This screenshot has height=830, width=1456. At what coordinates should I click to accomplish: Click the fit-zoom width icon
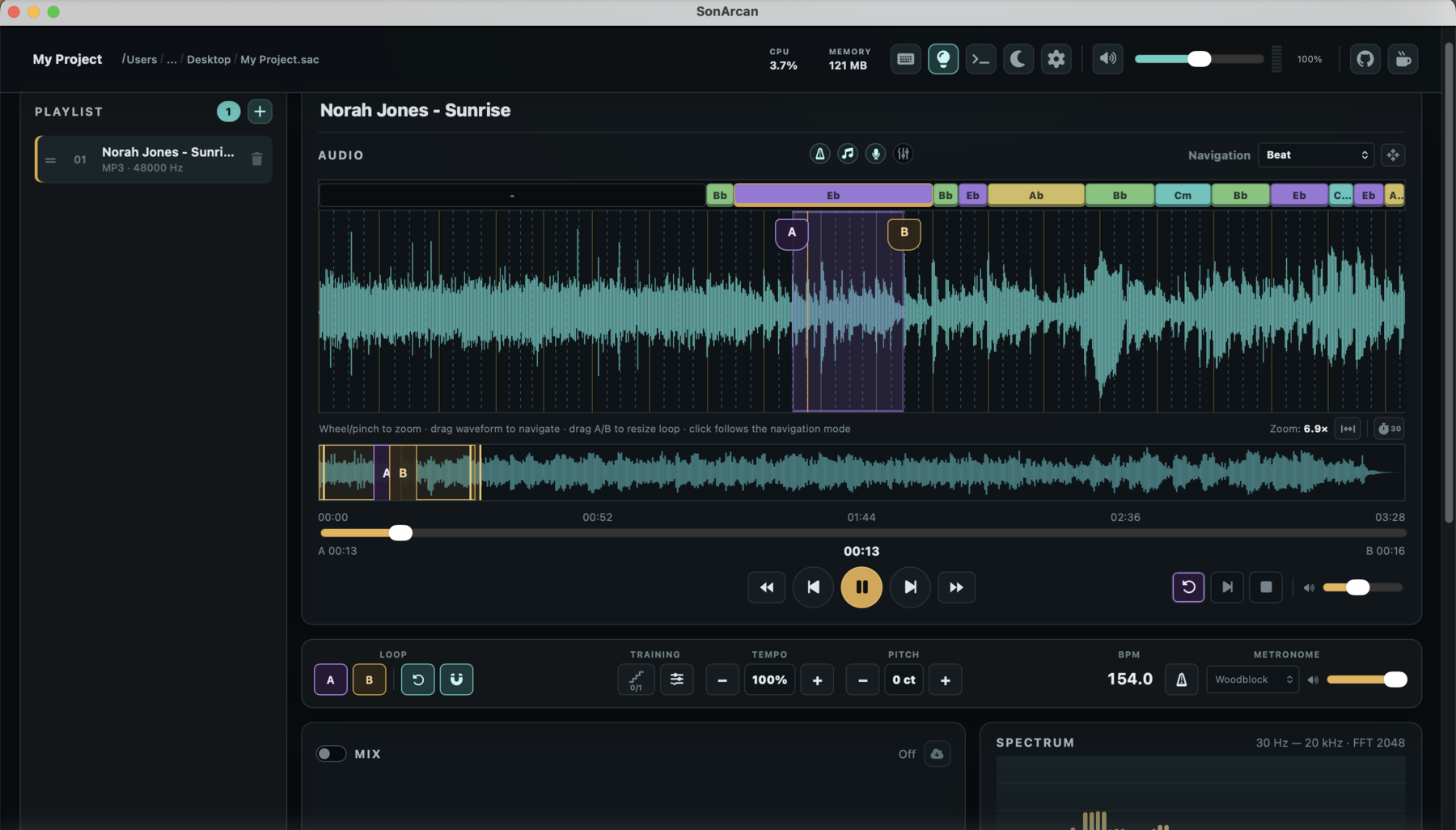point(1348,429)
